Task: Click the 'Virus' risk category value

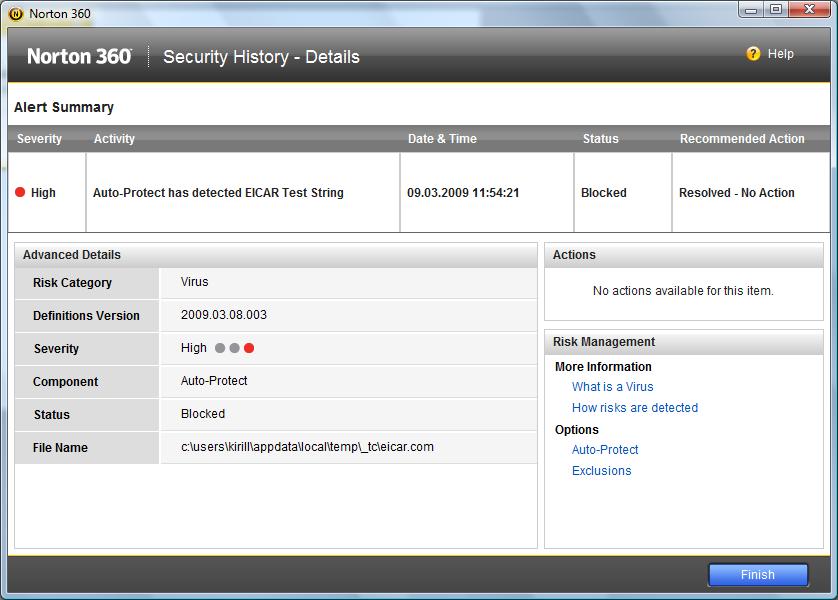Action: coord(195,282)
